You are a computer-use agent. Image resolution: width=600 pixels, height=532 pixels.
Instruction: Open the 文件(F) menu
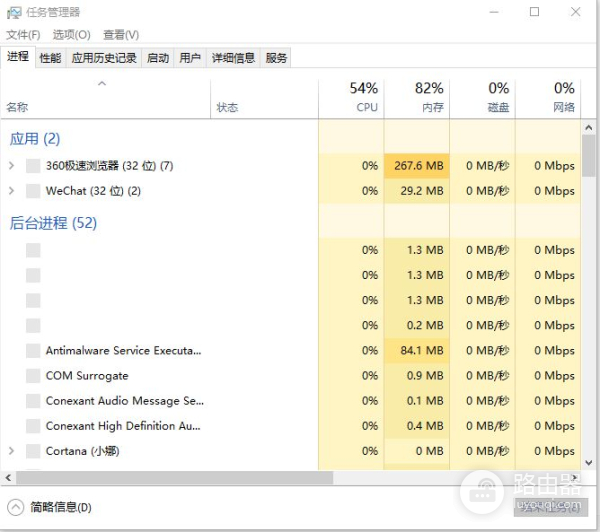[23, 35]
